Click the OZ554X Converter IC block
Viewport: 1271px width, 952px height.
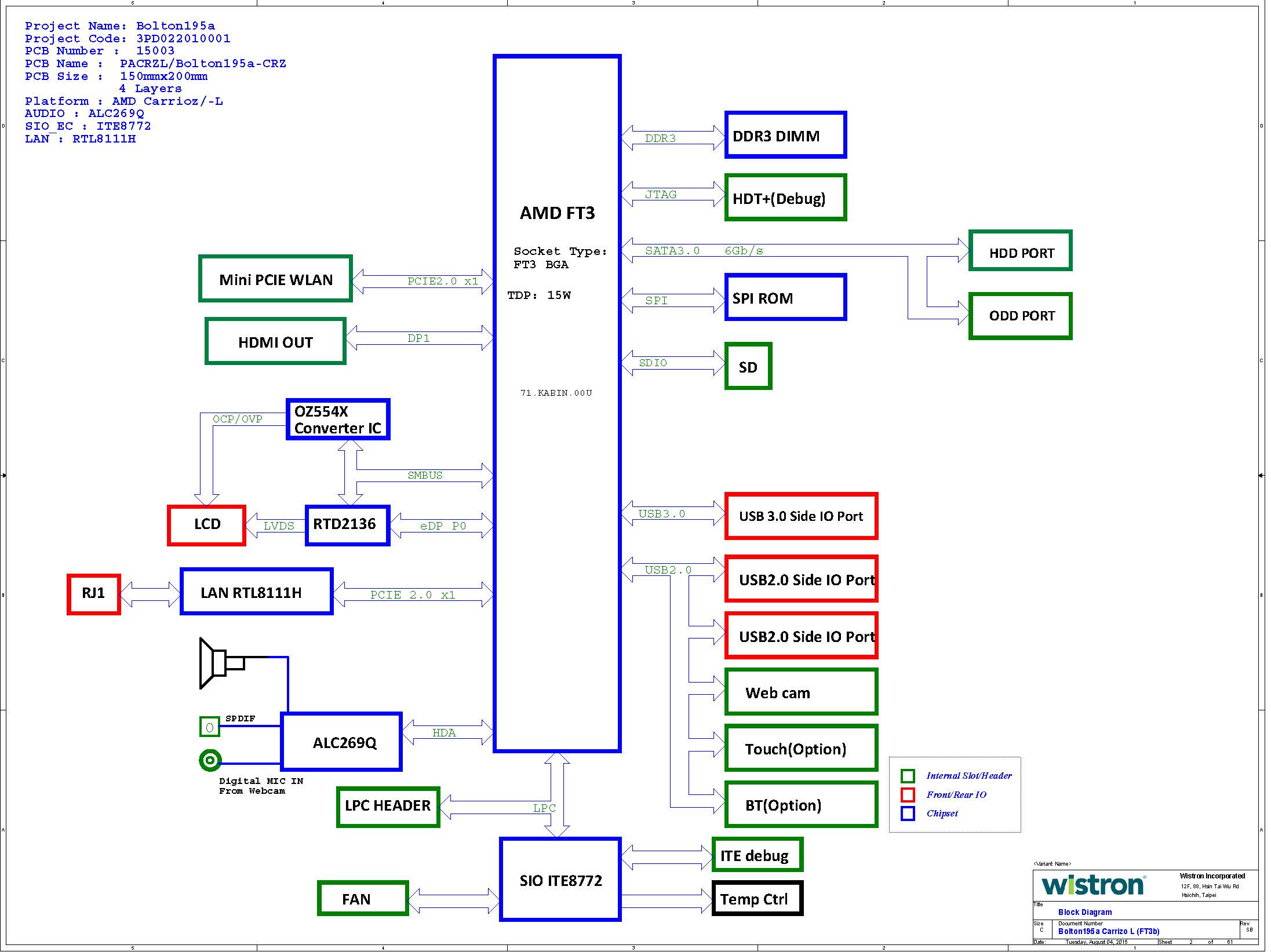pyautogui.click(x=338, y=420)
